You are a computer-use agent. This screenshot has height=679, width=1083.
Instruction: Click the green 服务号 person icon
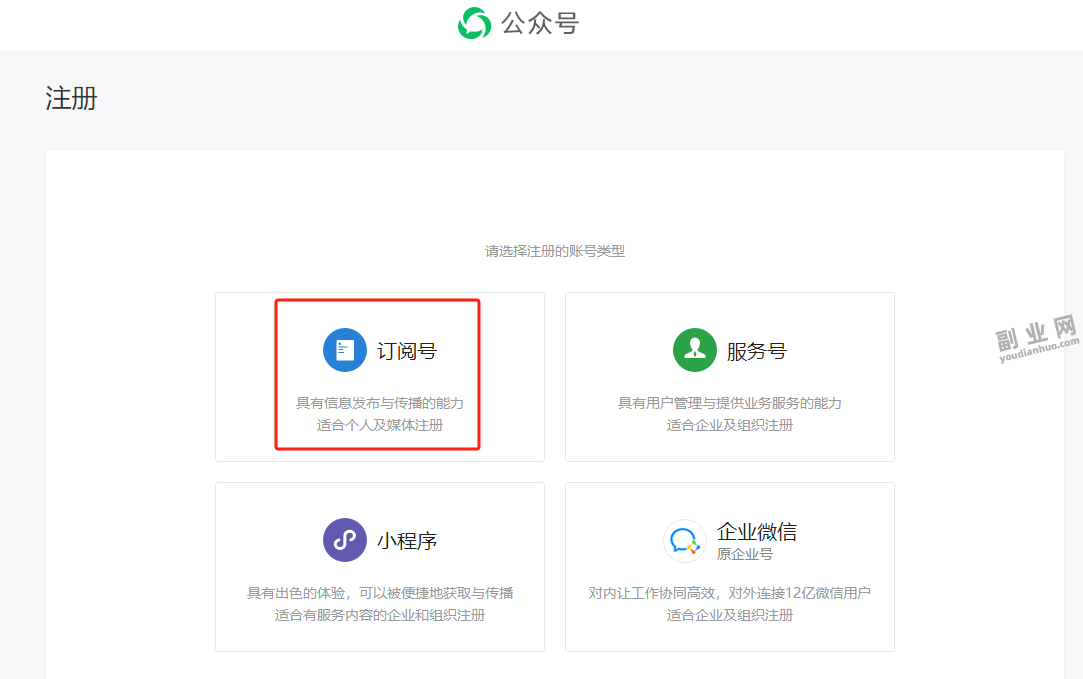(694, 350)
